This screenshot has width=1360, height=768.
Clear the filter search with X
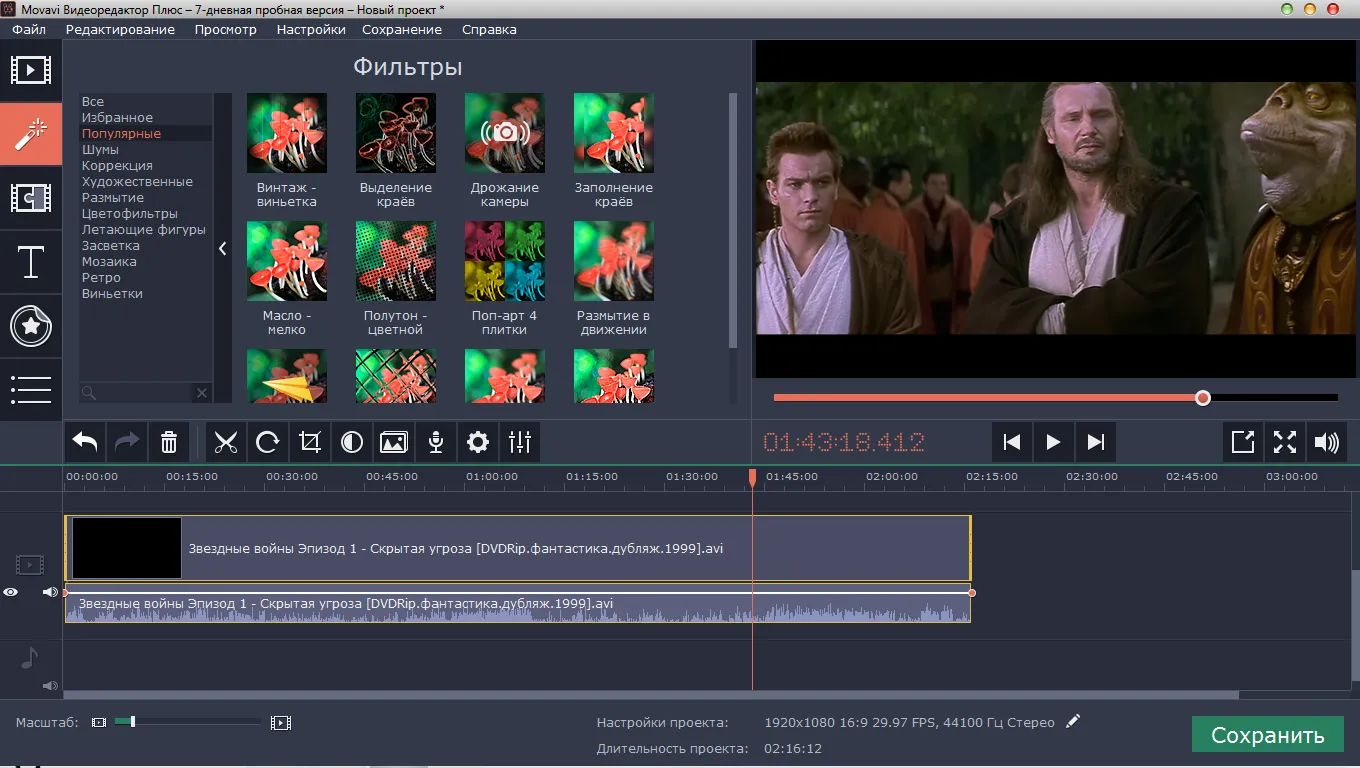(201, 393)
